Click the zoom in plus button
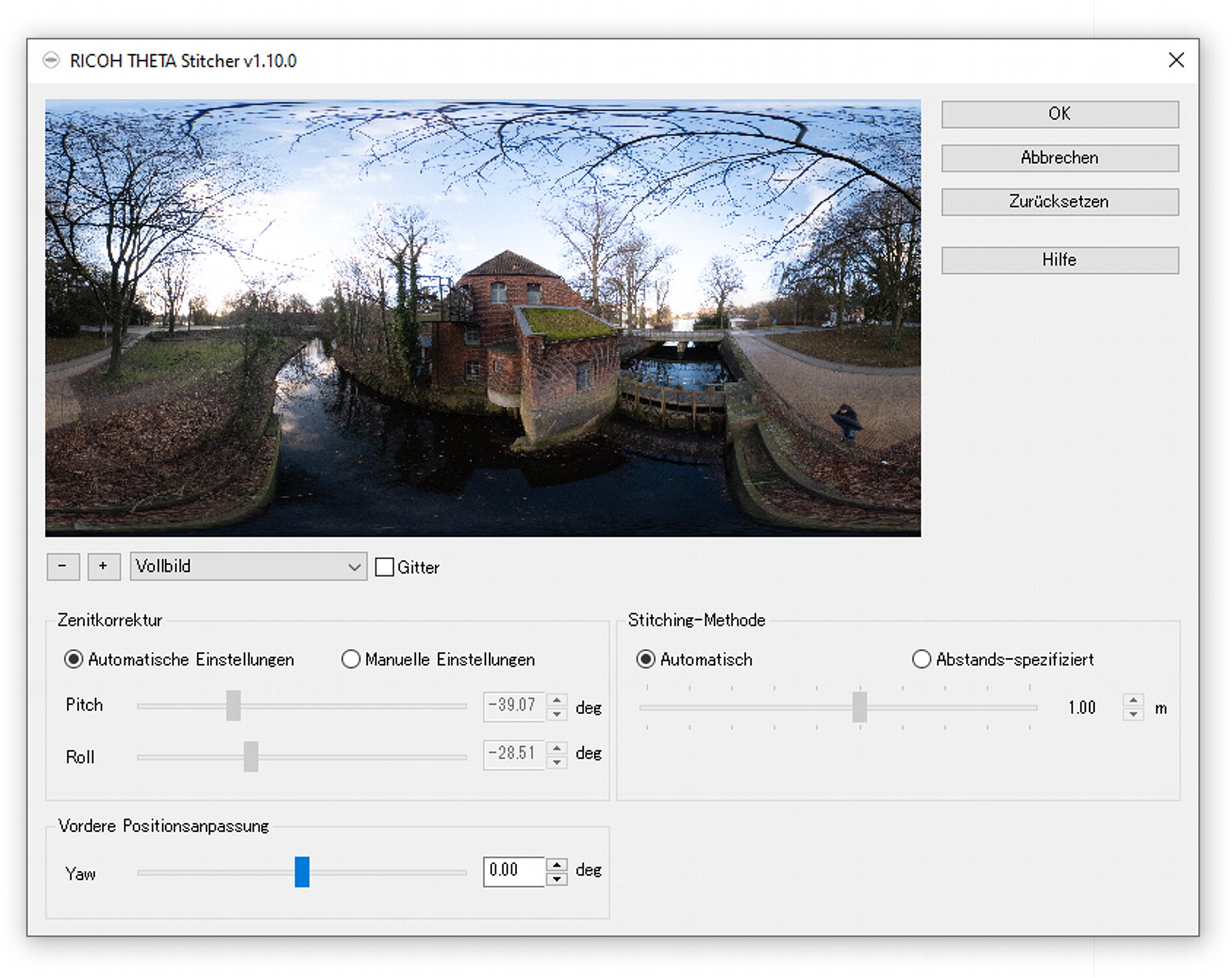Viewport: 1232px width, 978px height. coord(103,566)
